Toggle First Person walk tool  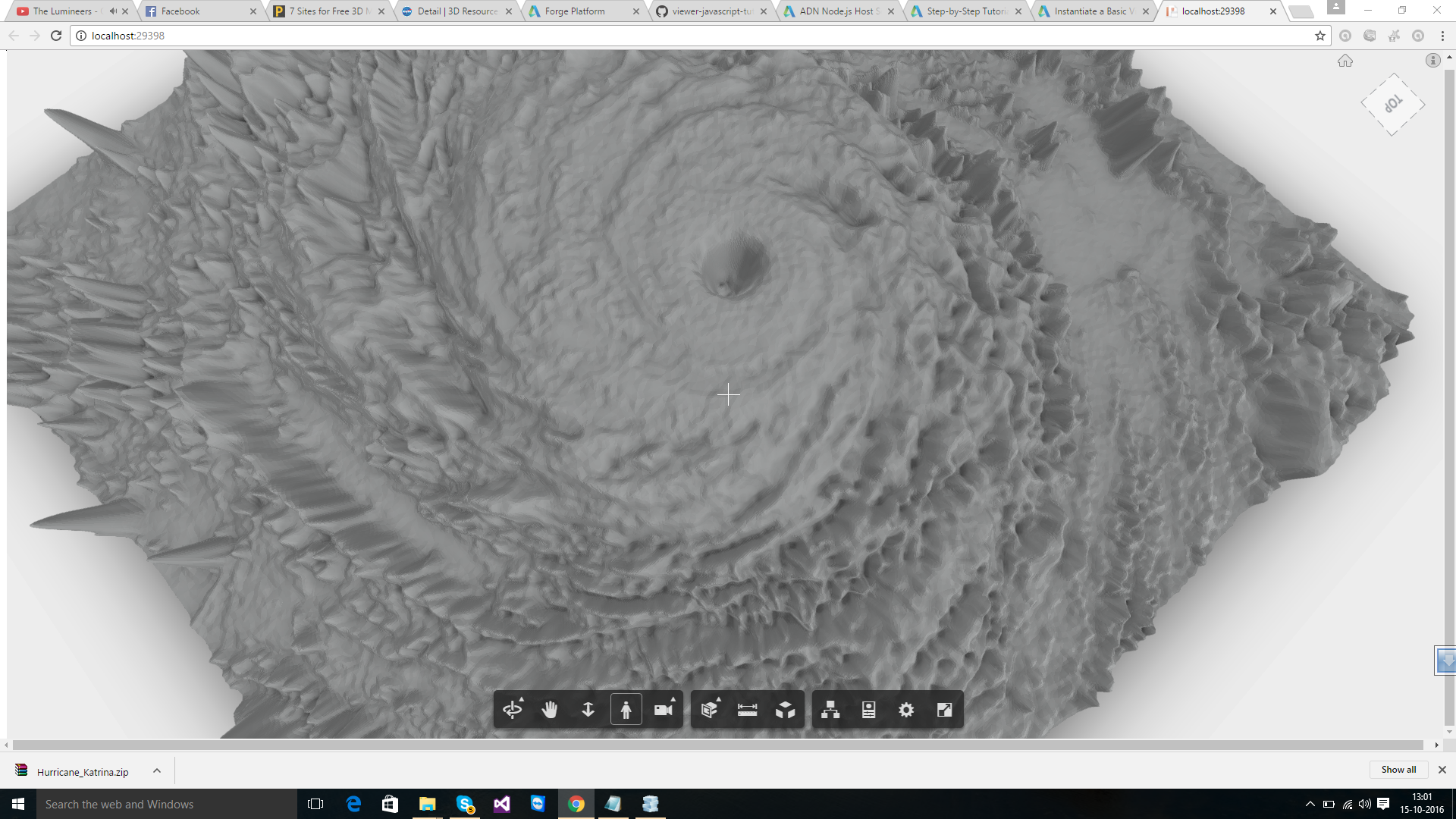point(626,710)
